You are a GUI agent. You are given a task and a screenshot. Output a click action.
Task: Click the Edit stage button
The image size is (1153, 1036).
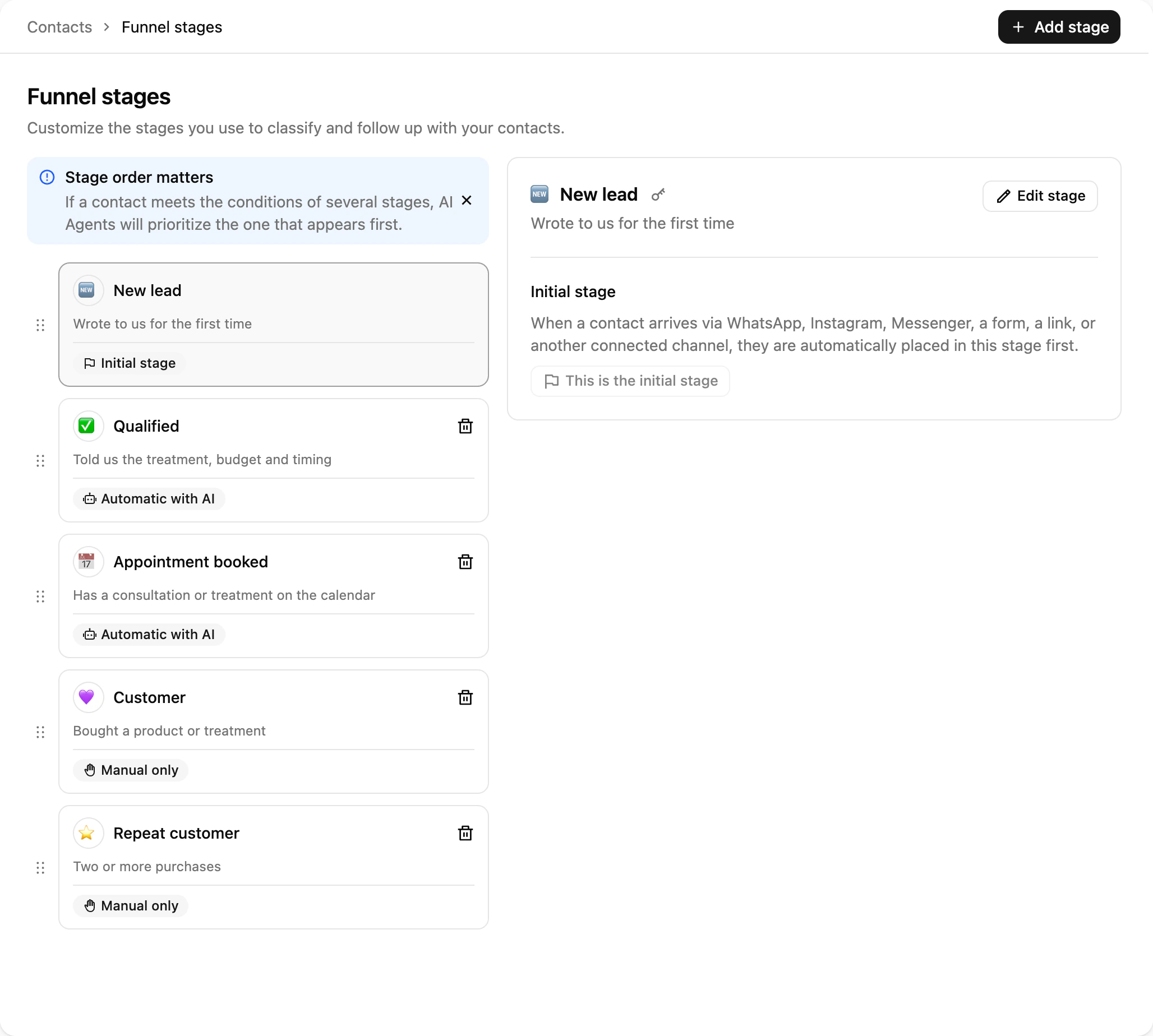click(x=1040, y=196)
